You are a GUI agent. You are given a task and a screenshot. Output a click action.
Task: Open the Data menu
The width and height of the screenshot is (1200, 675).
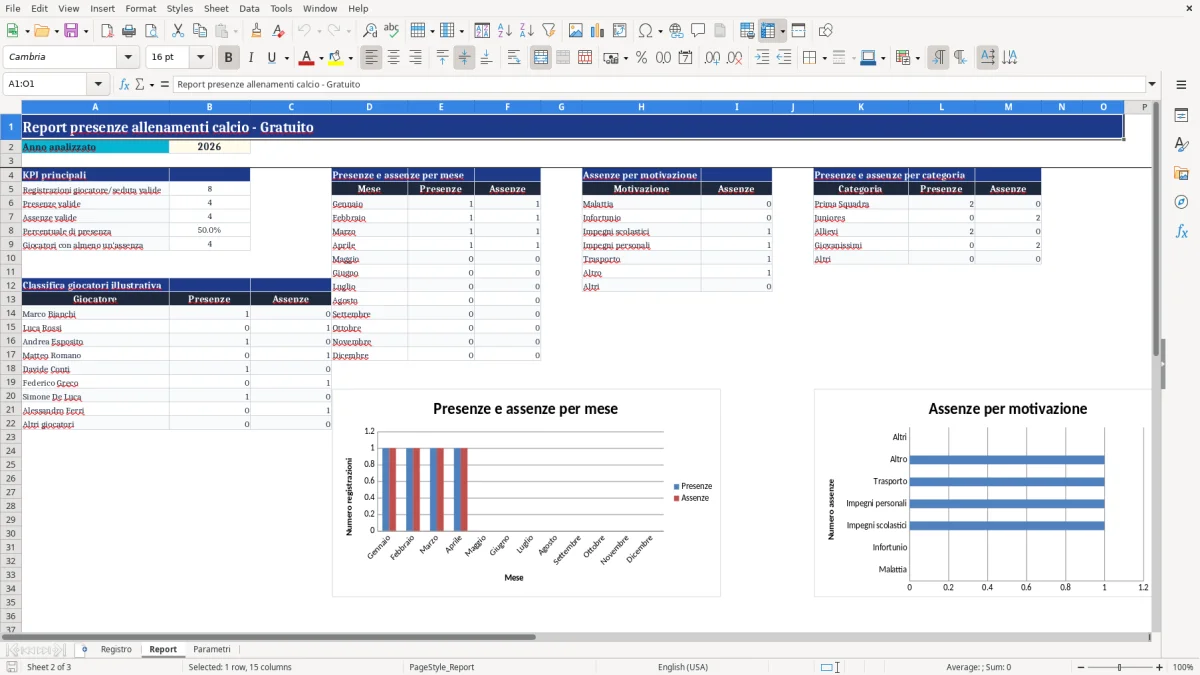(x=249, y=8)
